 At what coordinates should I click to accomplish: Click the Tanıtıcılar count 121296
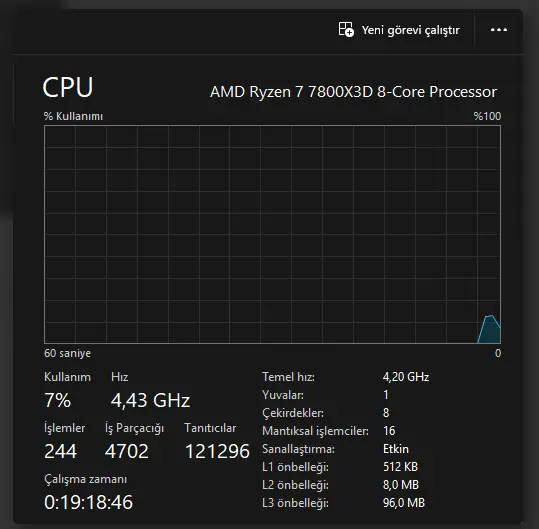(217, 451)
